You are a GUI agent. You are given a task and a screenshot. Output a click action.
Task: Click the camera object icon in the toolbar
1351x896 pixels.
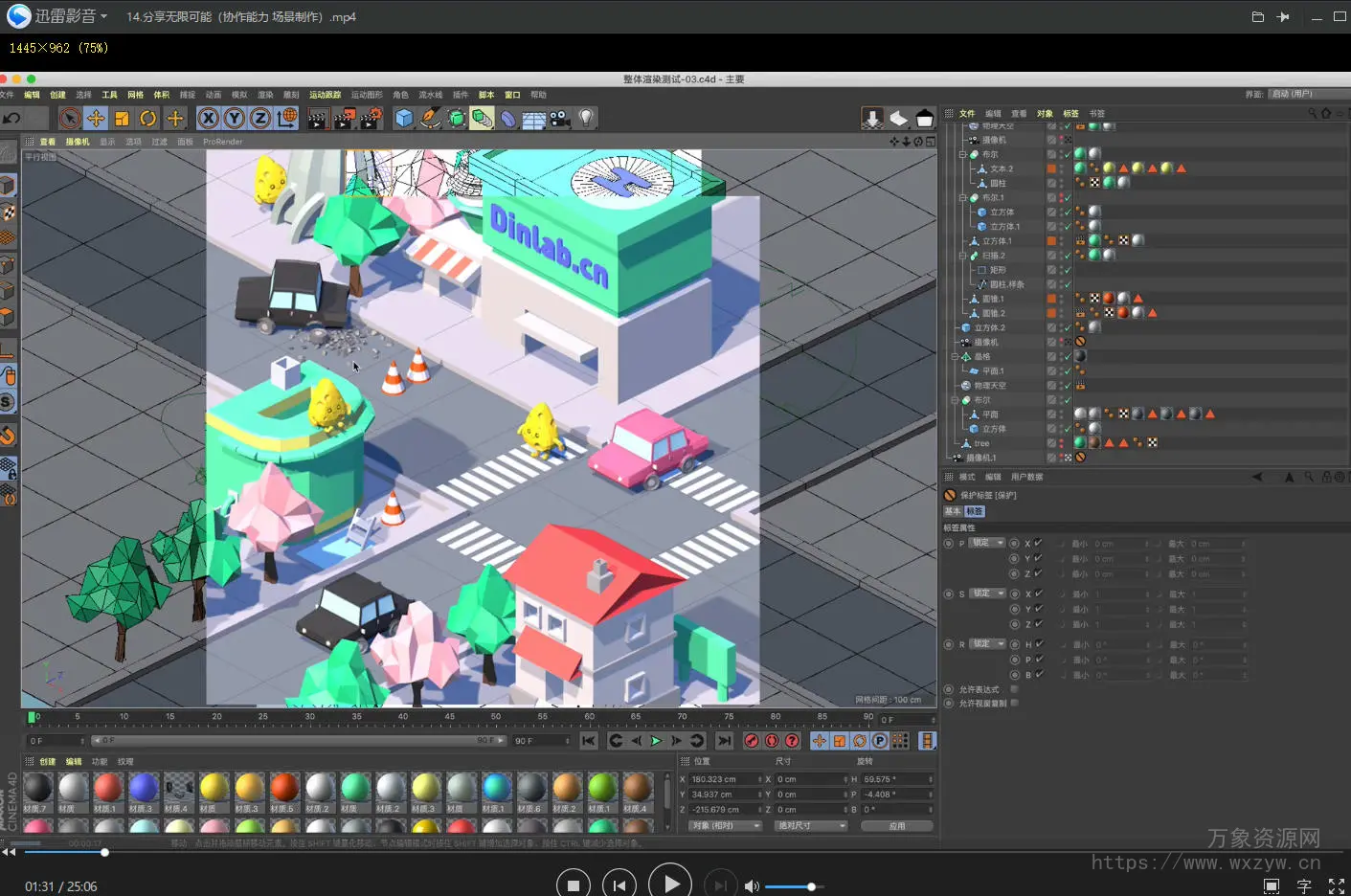(x=560, y=118)
